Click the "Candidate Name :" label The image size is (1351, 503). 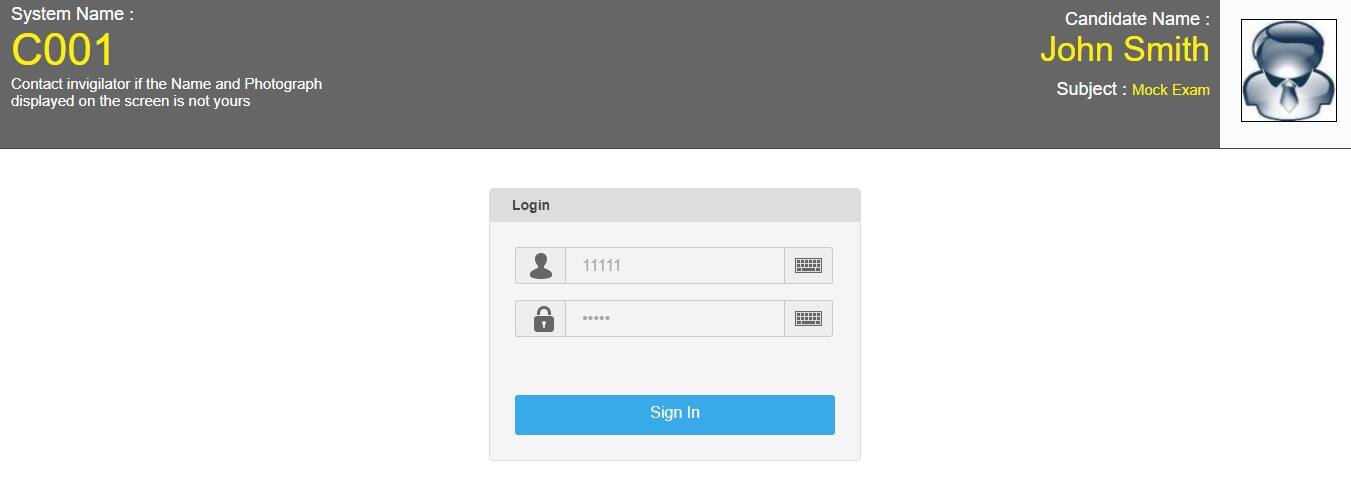point(1137,18)
